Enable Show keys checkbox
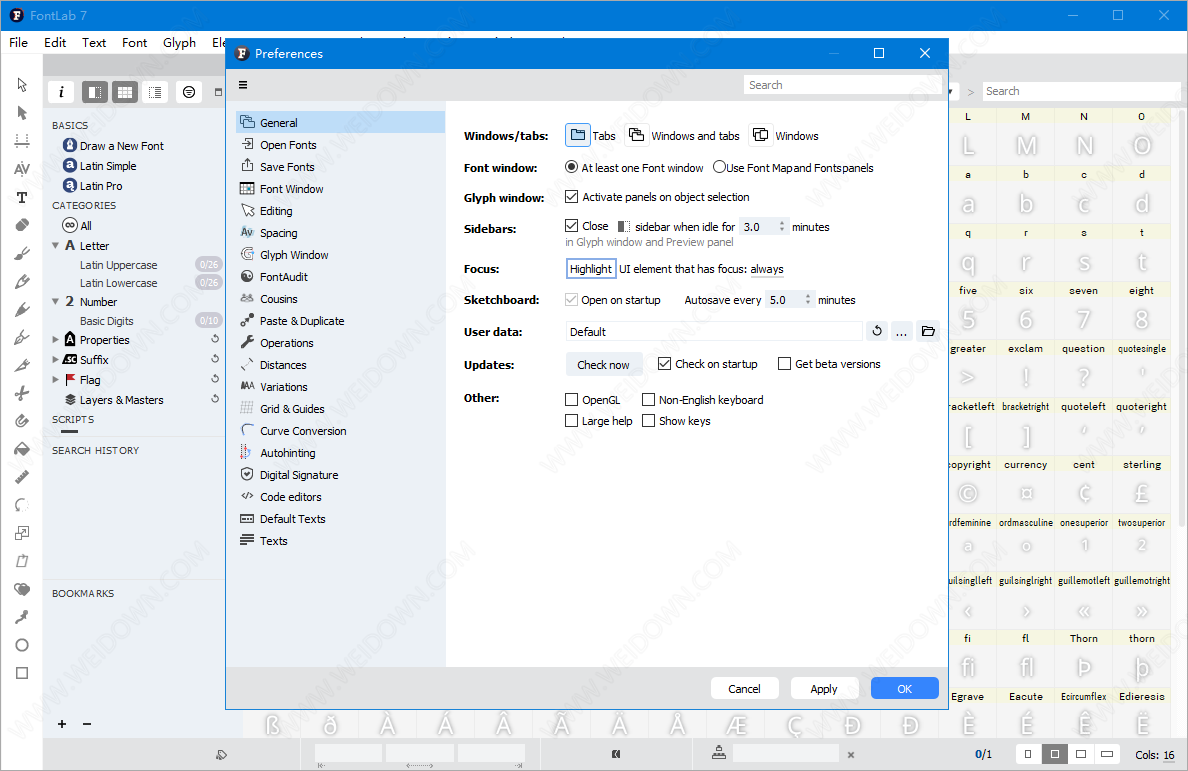Image resolution: width=1188 pixels, height=771 pixels. click(x=649, y=420)
